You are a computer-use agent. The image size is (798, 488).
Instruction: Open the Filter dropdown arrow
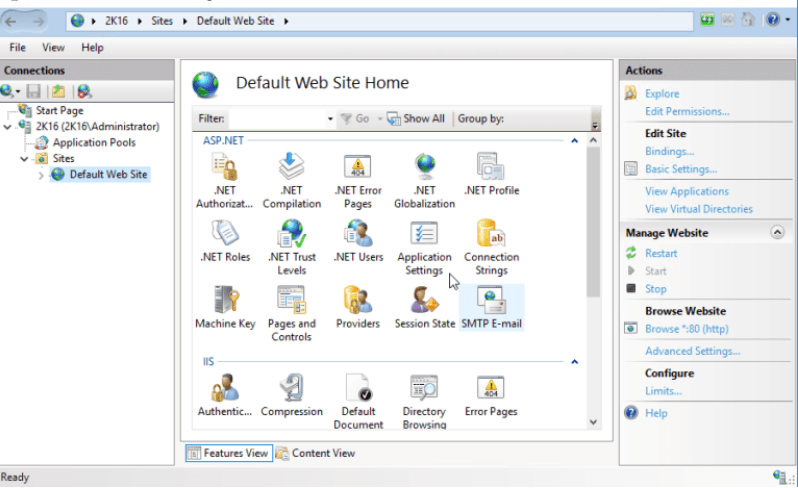[331, 119]
